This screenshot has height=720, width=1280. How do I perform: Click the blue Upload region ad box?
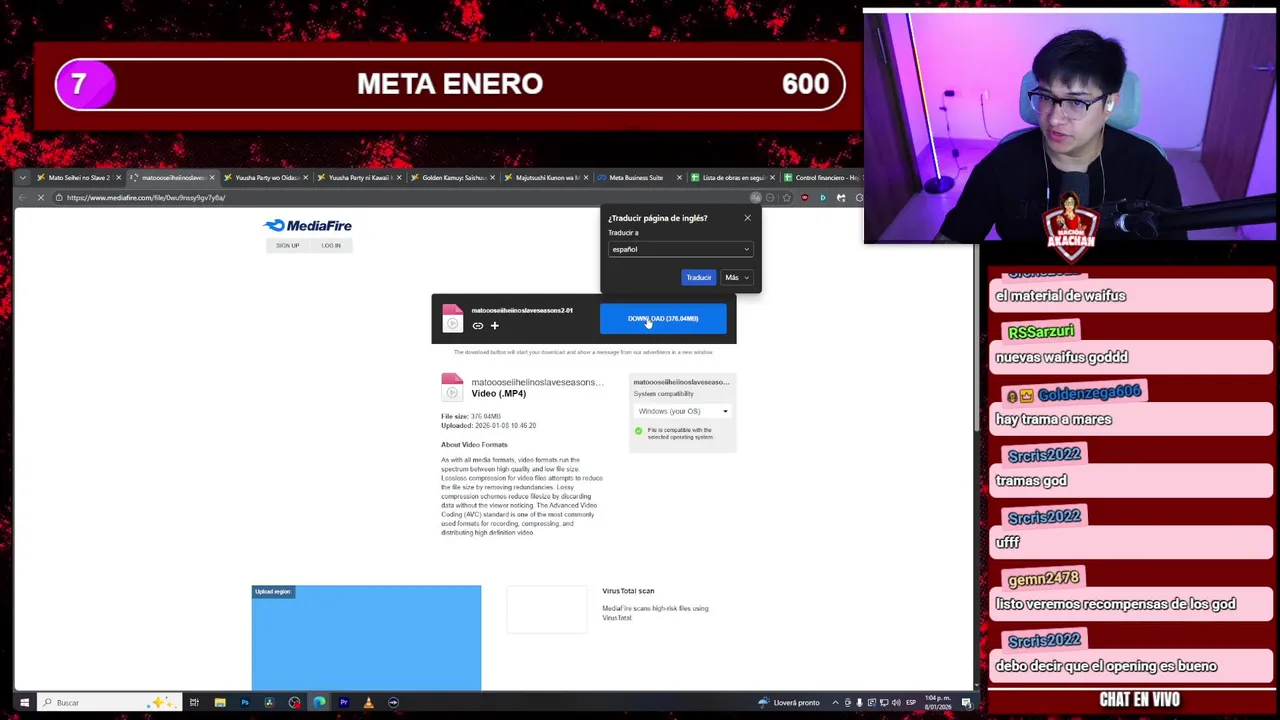click(x=366, y=638)
